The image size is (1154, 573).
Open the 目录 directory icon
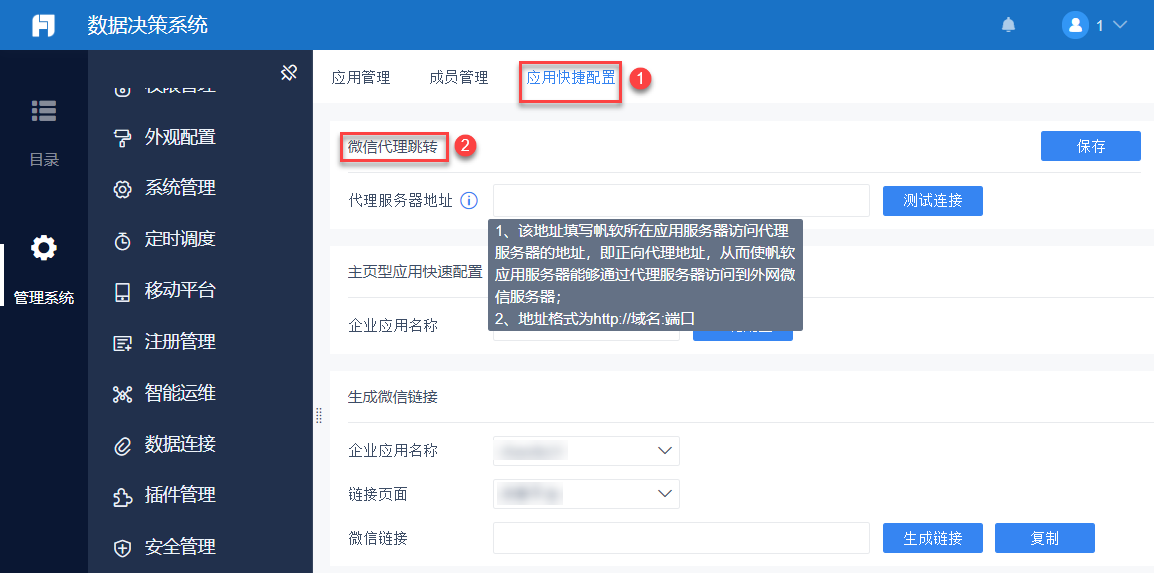pos(43,110)
